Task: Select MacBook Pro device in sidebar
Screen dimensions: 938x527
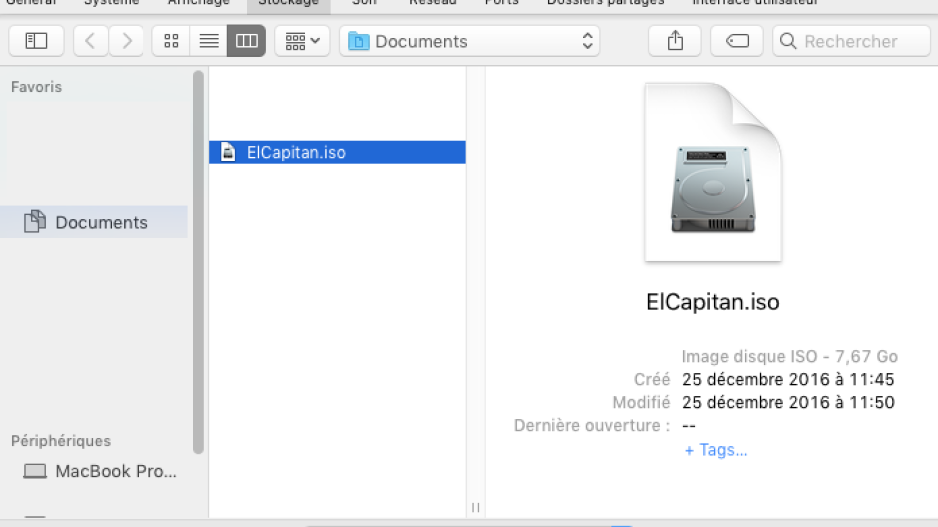Action: click(94, 471)
